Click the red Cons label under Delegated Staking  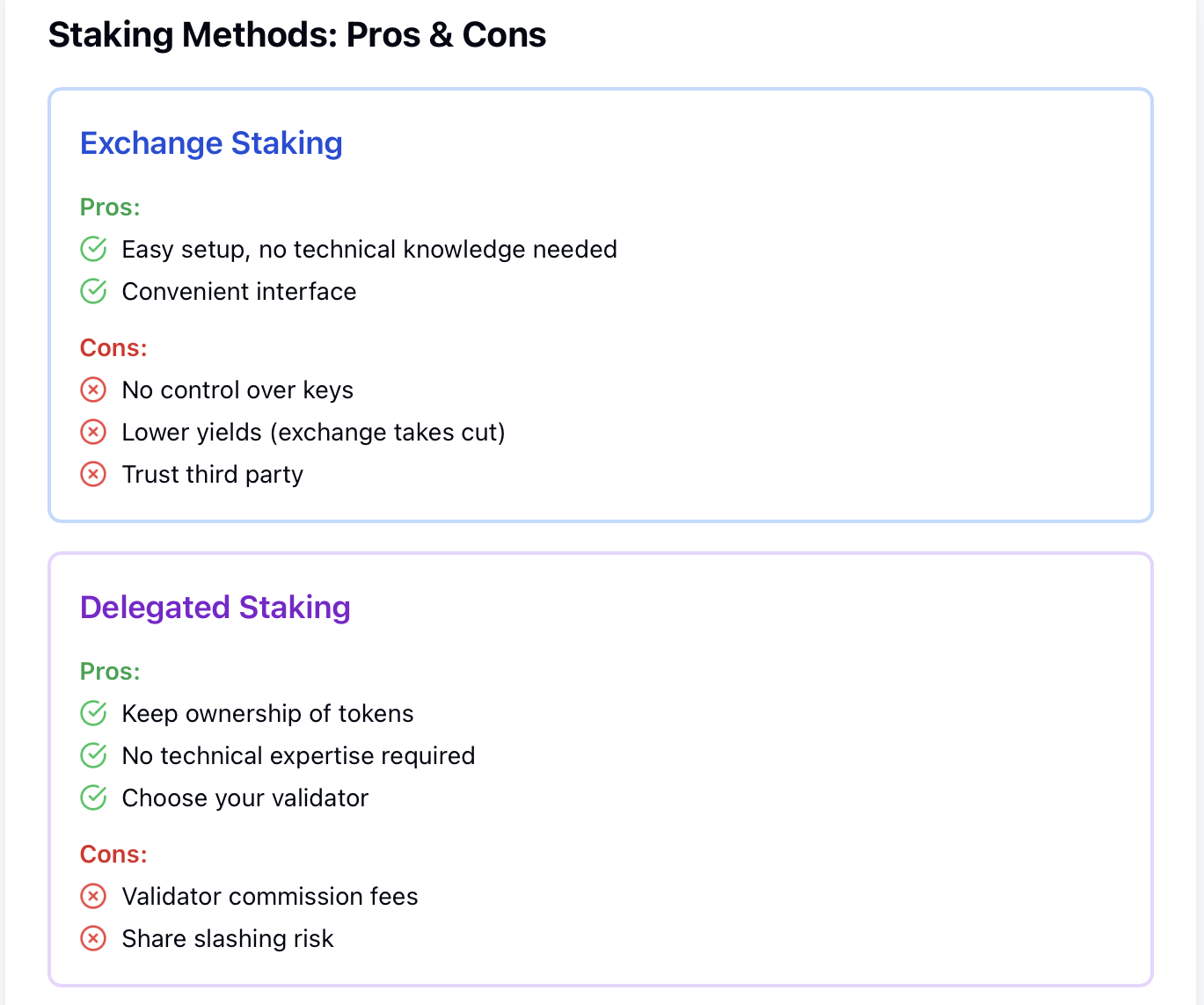pos(113,855)
